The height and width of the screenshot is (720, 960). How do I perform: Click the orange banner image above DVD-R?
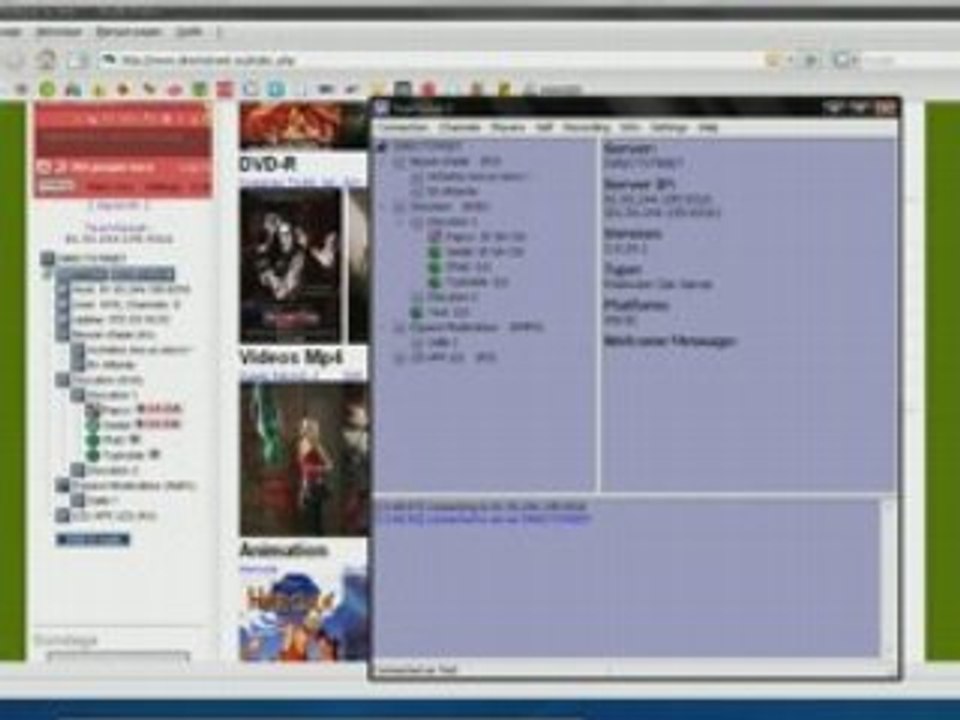point(304,126)
